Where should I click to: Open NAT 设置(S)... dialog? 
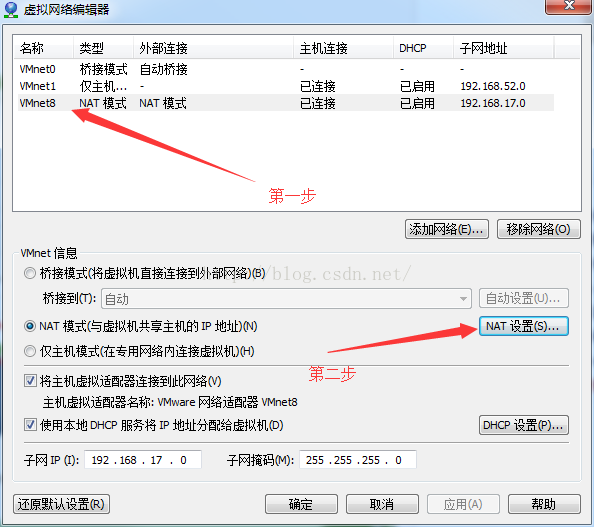click(x=524, y=326)
